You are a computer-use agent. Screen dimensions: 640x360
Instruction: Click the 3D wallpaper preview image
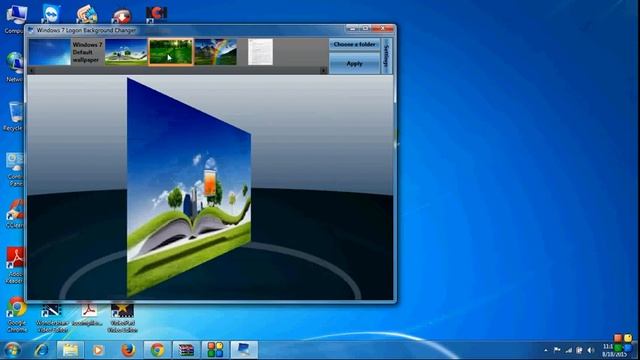pyautogui.click(x=189, y=188)
